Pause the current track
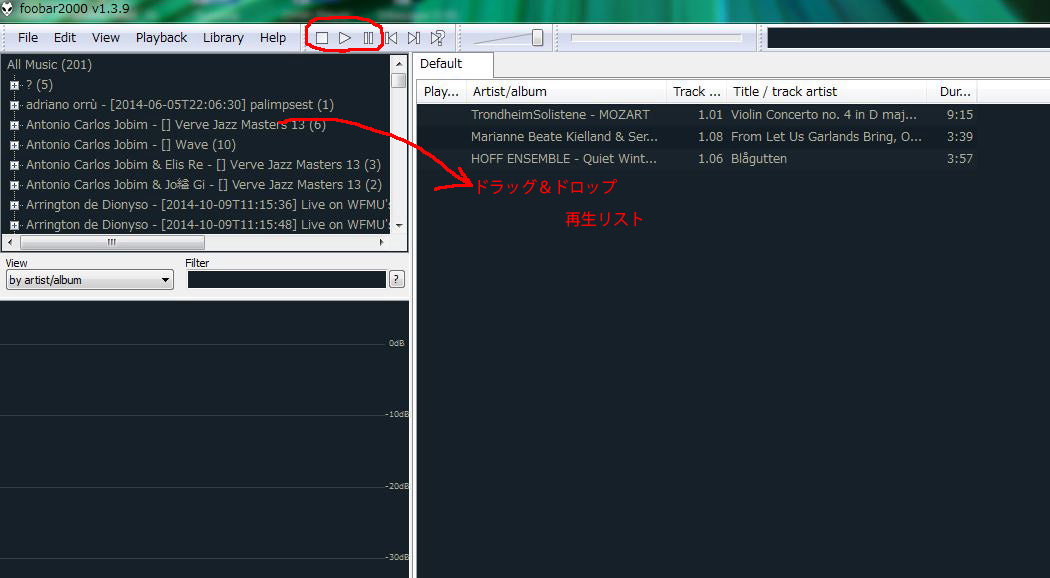The height and width of the screenshot is (578, 1050). click(x=368, y=38)
